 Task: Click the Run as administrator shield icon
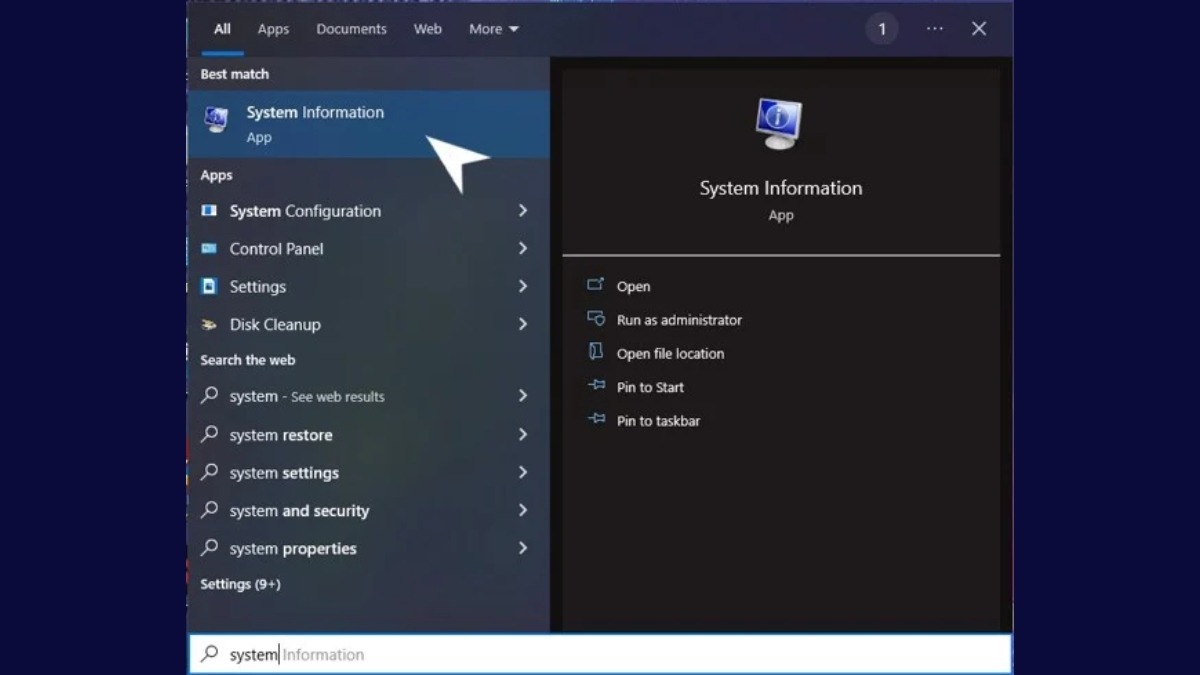pos(596,319)
